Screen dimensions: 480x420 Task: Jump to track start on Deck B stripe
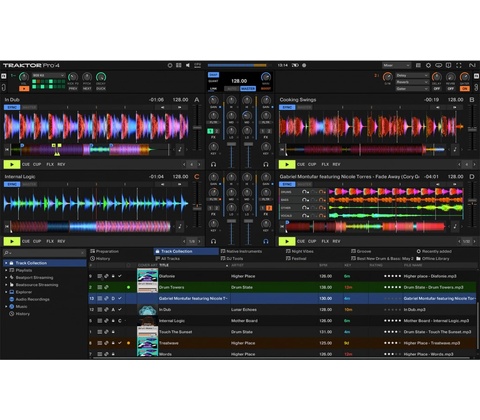coord(282,150)
